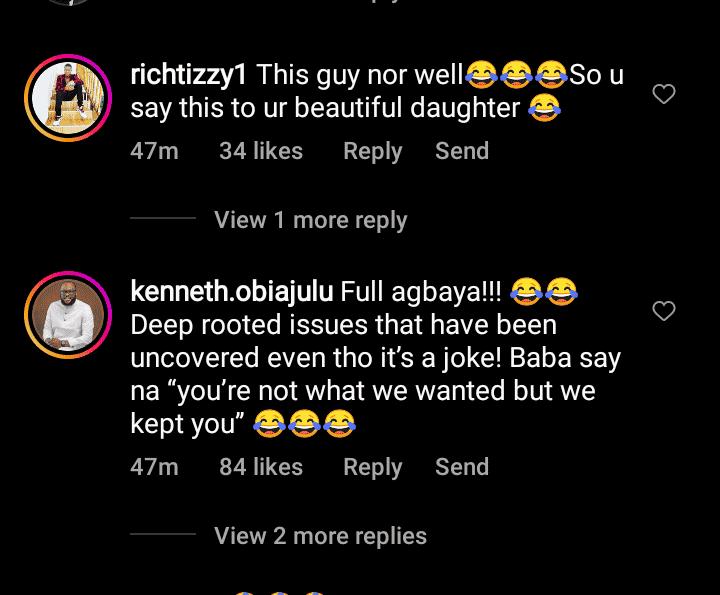
Task: Show who gave the 84 likes
Action: pos(261,467)
